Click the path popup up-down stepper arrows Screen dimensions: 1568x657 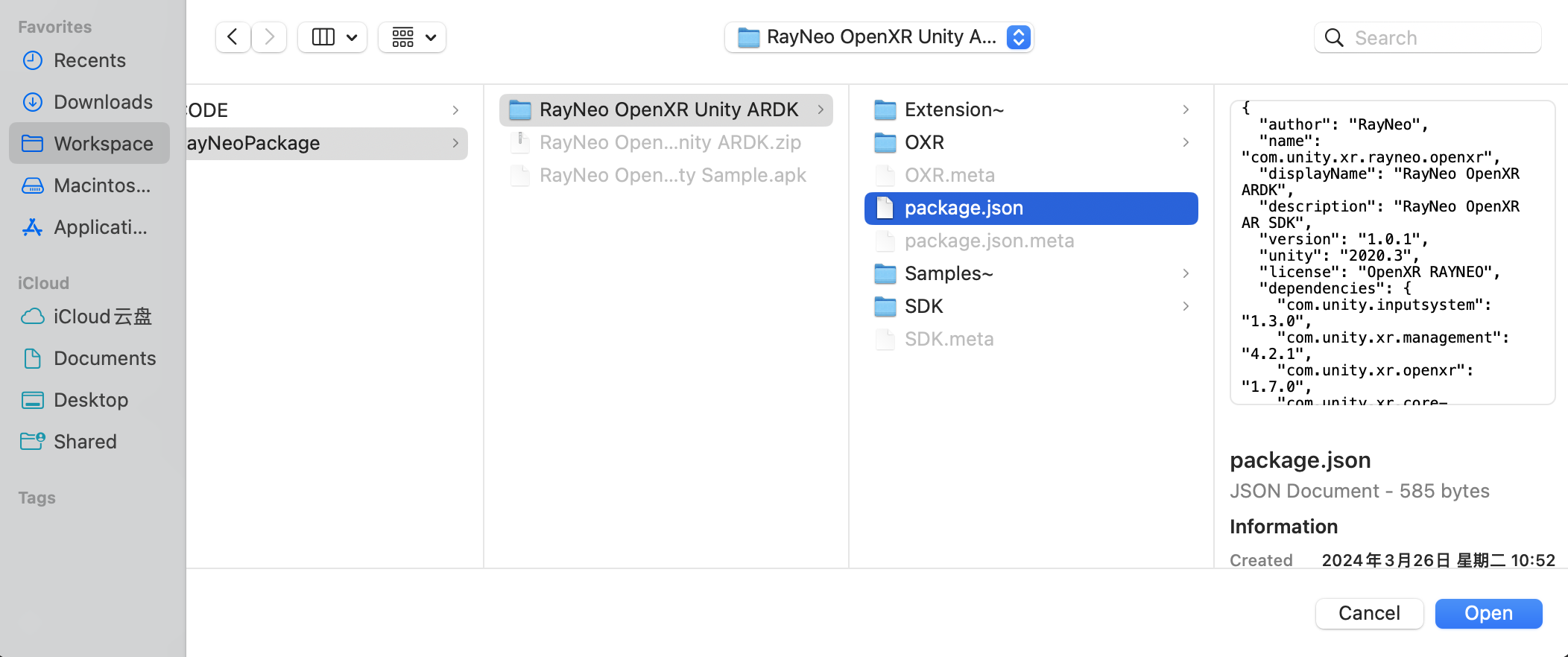1018,37
